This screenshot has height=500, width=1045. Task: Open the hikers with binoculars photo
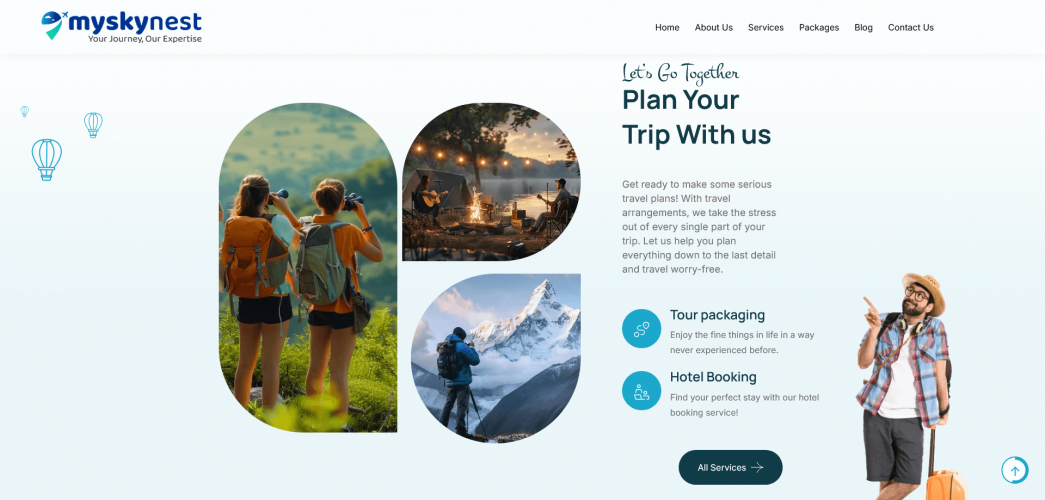(x=308, y=267)
